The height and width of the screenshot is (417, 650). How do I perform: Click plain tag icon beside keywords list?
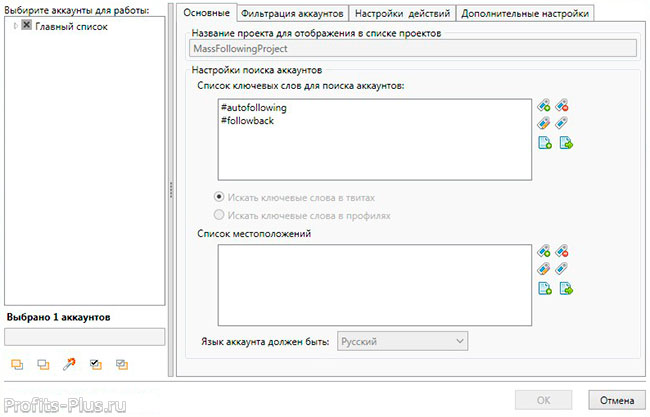coord(562,123)
